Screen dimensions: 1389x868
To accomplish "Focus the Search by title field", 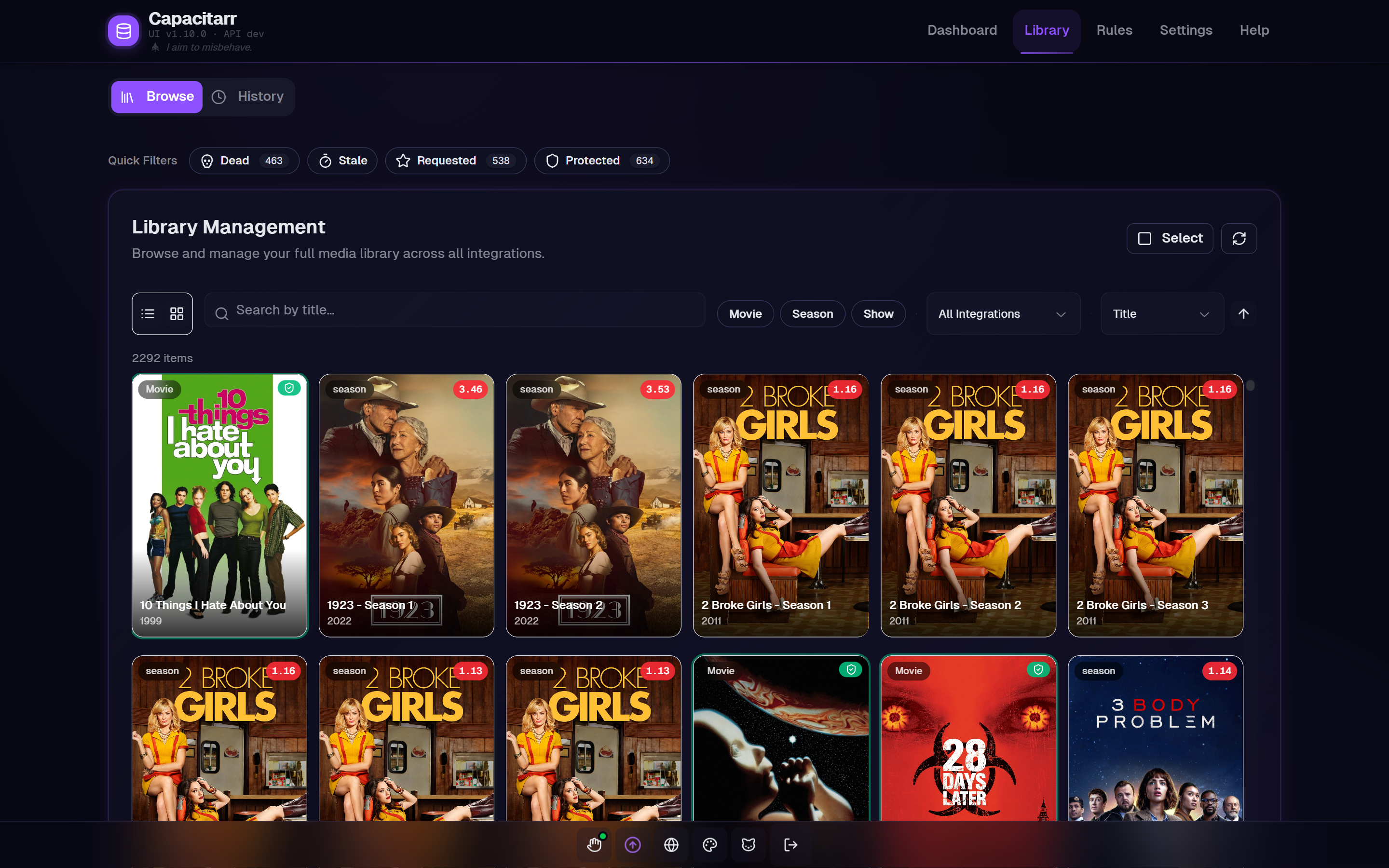I will pos(455,310).
